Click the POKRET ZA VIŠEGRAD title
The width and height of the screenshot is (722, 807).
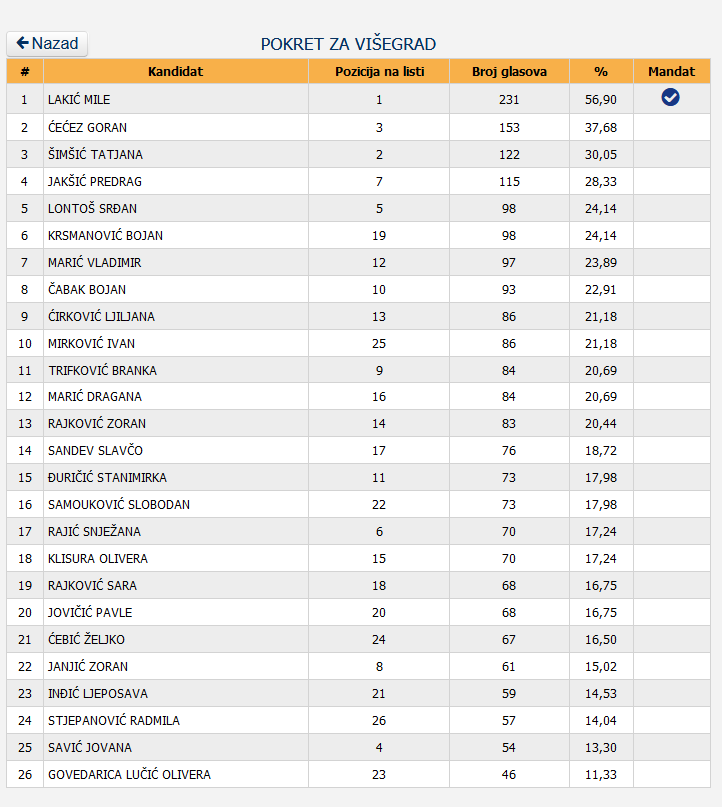[x=348, y=44]
